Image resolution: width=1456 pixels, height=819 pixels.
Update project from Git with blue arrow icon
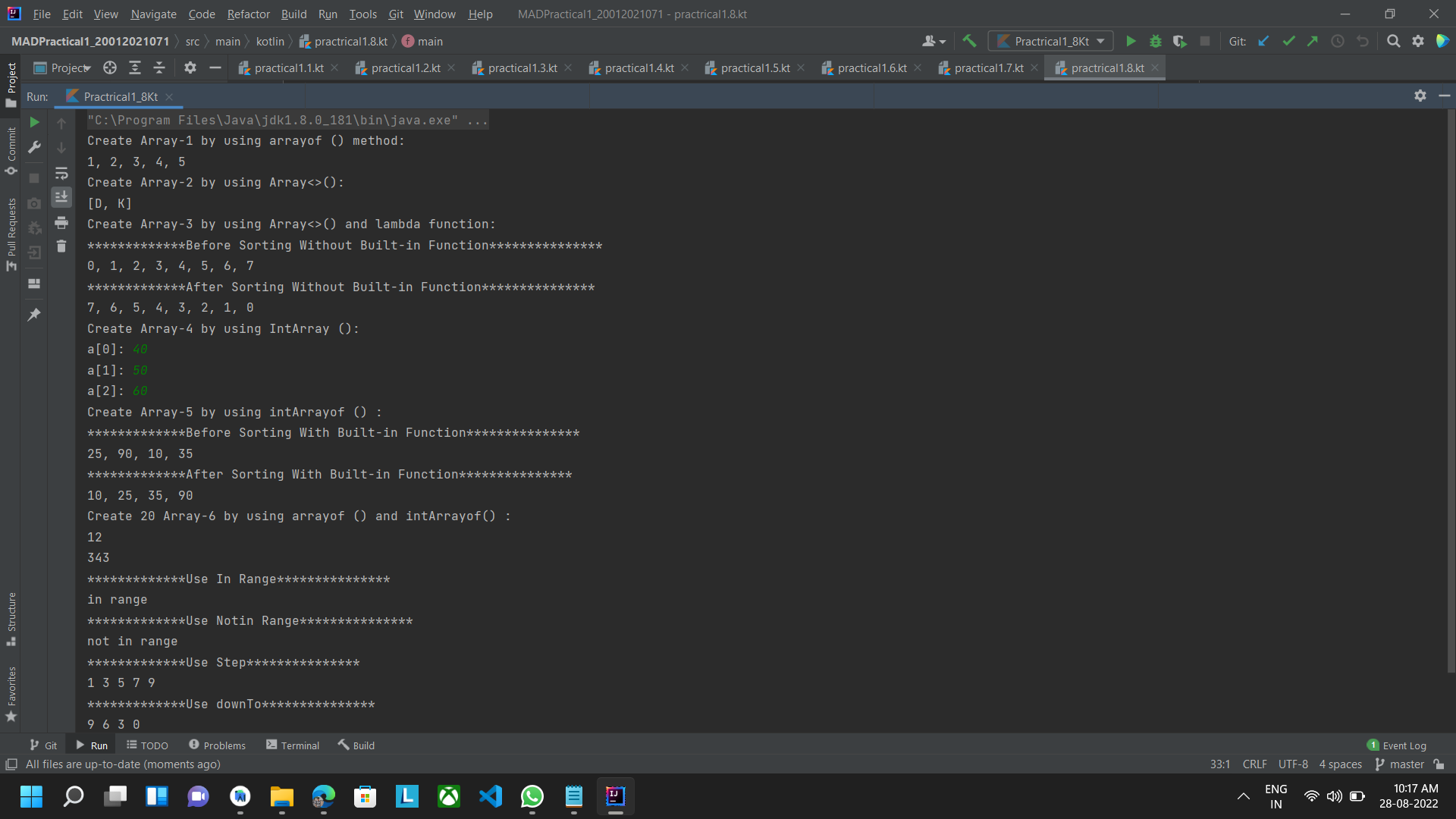click(1263, 41)
